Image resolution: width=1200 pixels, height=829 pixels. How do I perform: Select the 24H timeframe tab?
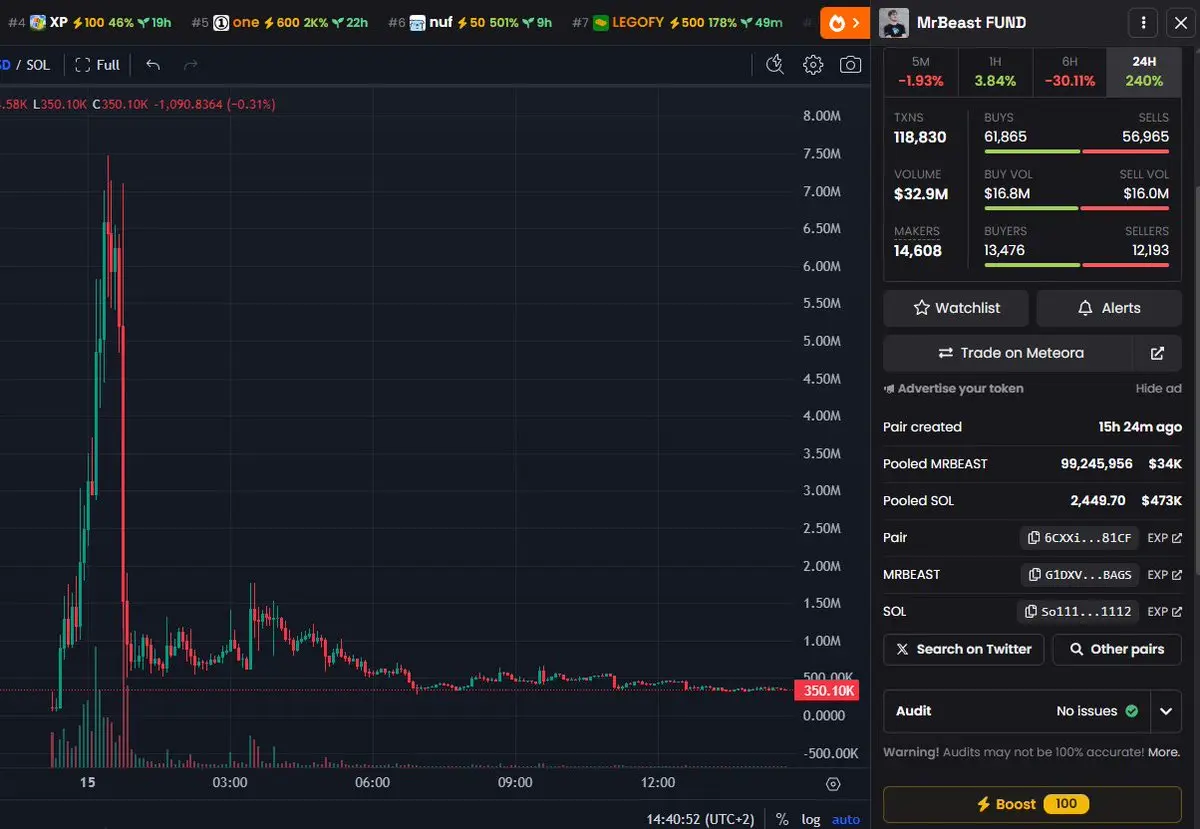coord(1144,71)
